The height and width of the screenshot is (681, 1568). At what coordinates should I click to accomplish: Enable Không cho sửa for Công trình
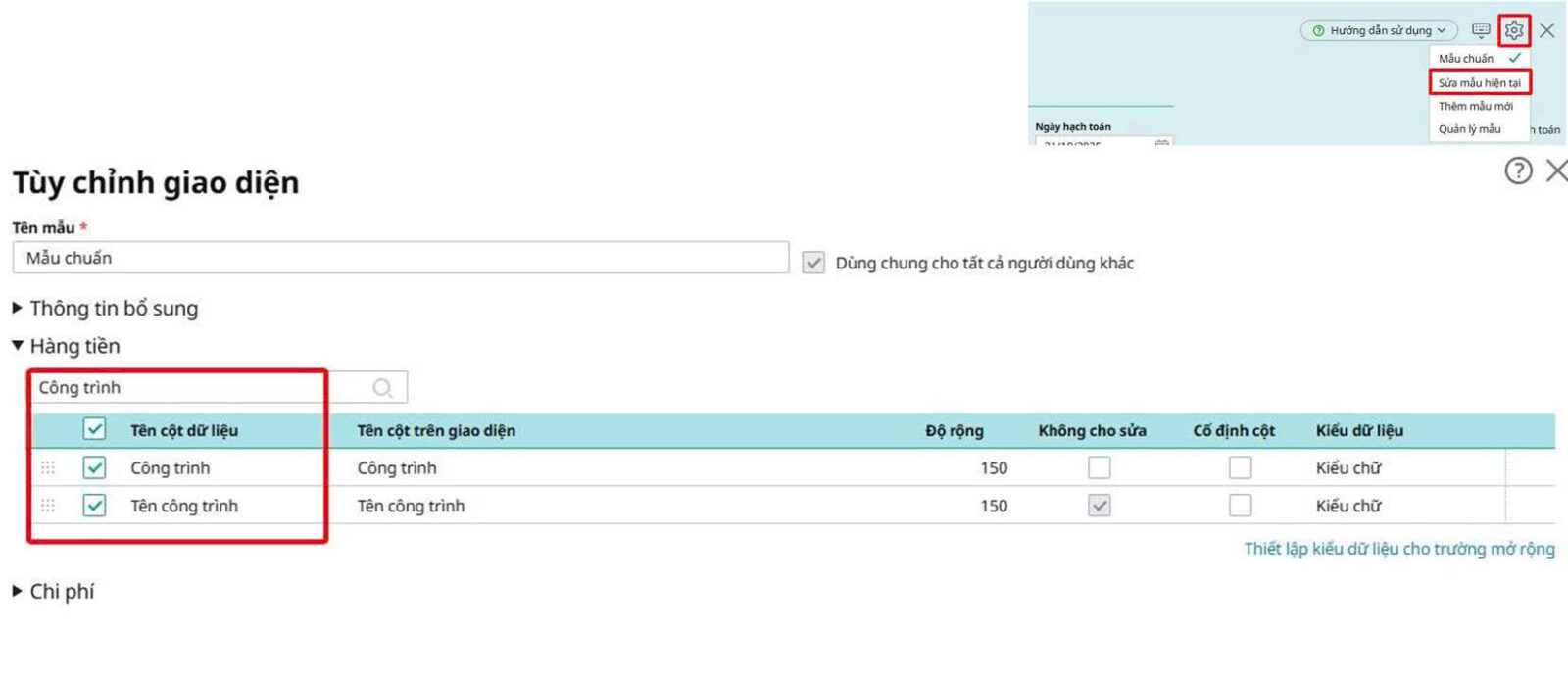coord(1099,468)
